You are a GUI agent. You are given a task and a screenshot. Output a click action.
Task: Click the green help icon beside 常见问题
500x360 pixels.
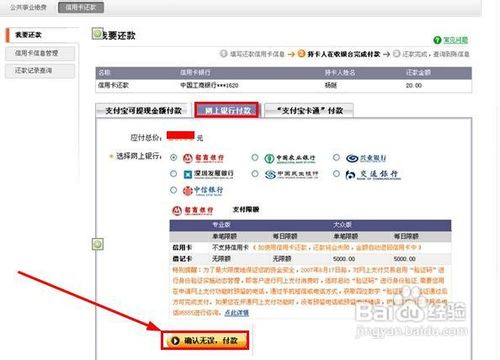(437, 40)
